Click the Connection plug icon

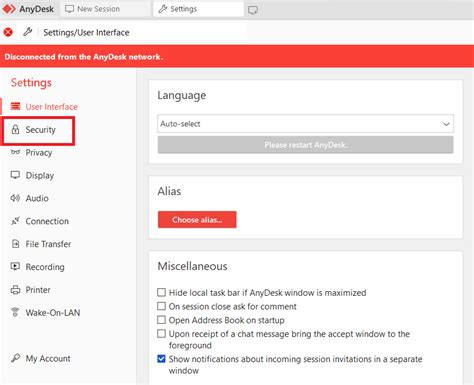coord(15,221)
